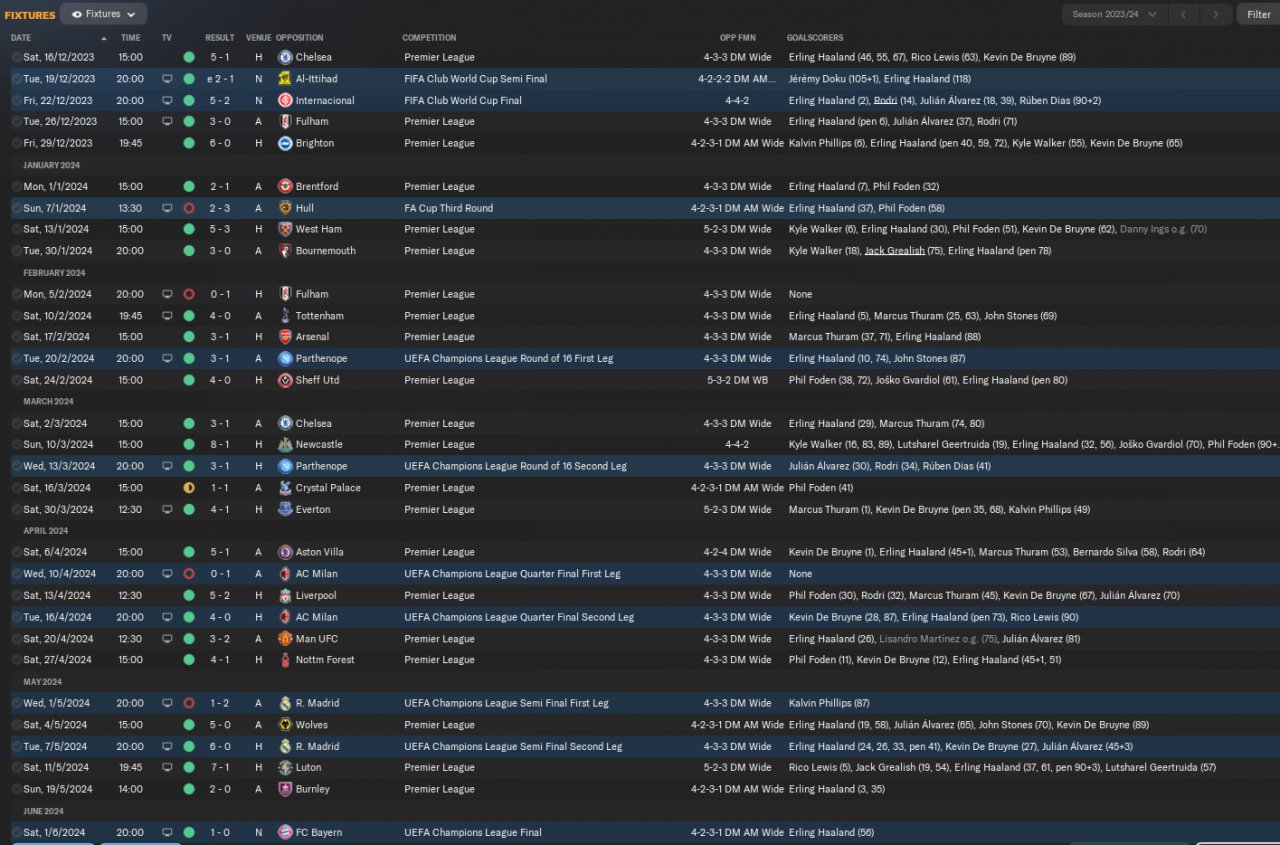Click the Newcastle club badge
Image resolution: width=1280 pixels, height=845 pixels.
(x=285, y=445)
